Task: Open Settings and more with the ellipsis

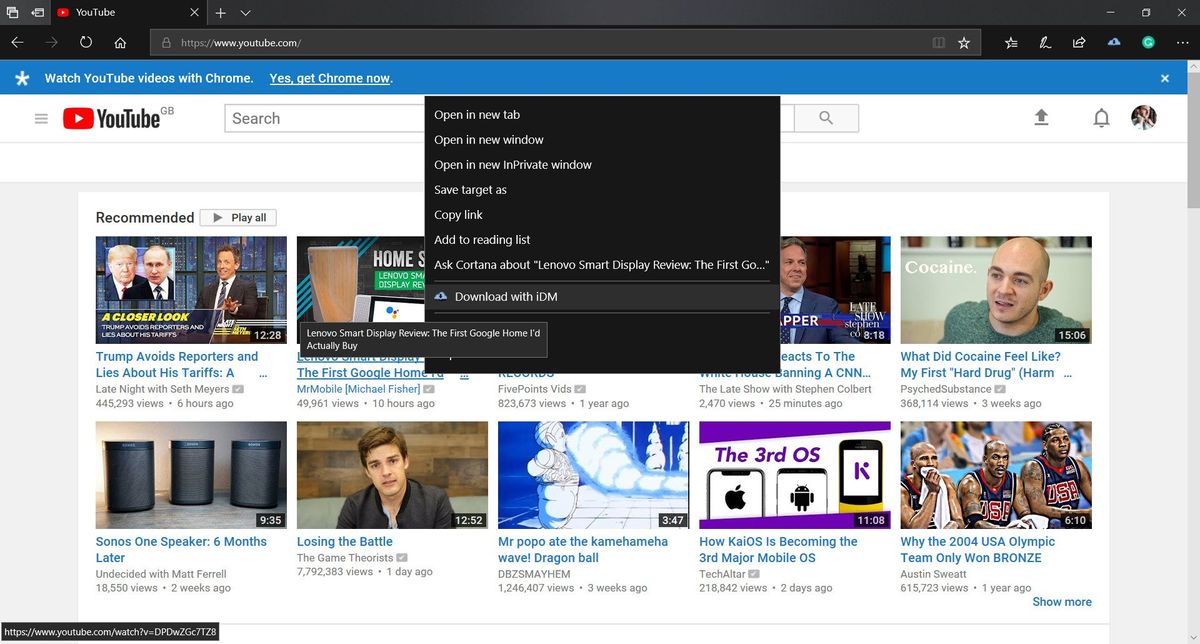Action: pyautogui.click(x=1182, y=42)
